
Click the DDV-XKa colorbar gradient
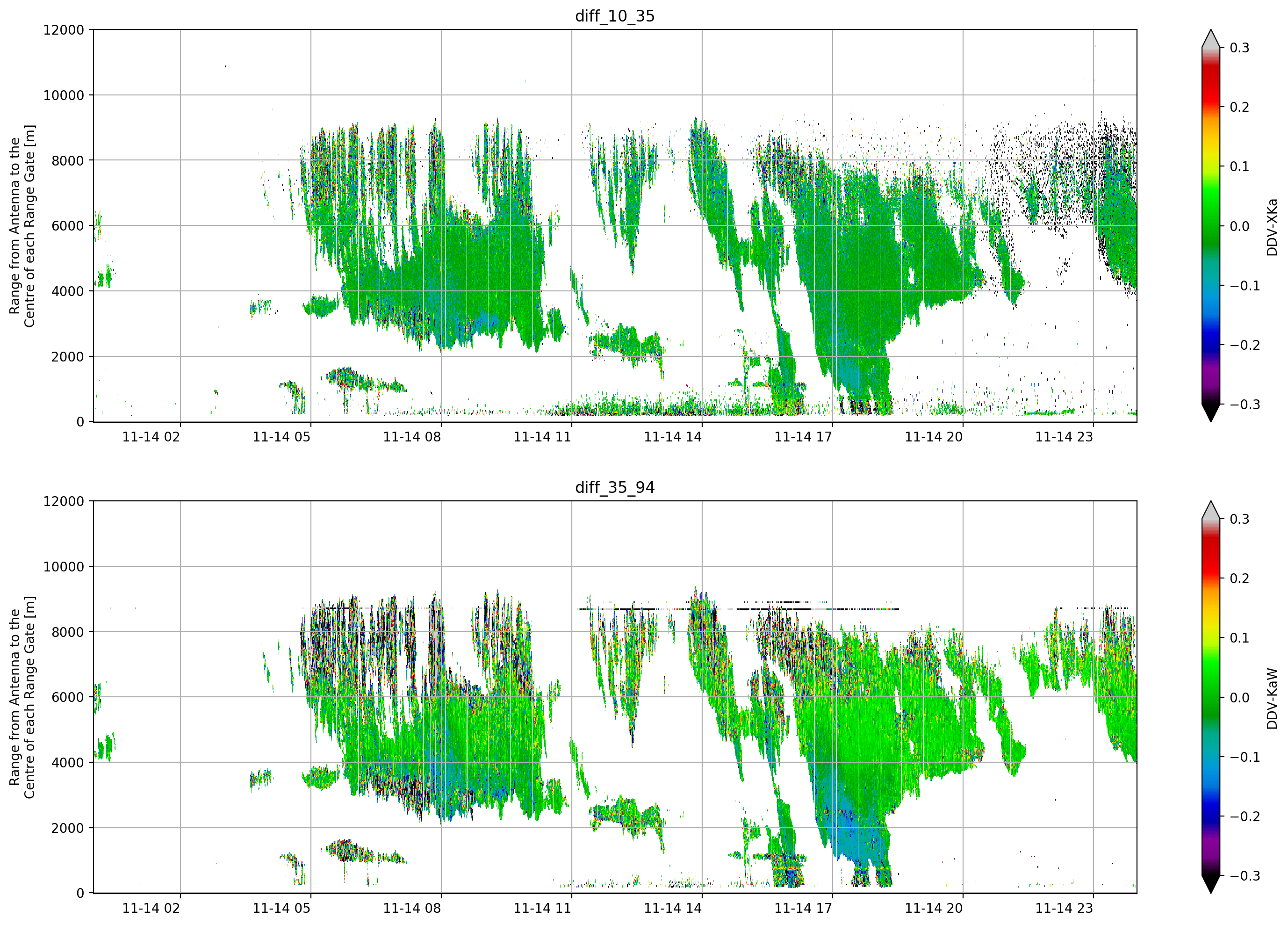pyautogui.click(x=1211, y=225)
